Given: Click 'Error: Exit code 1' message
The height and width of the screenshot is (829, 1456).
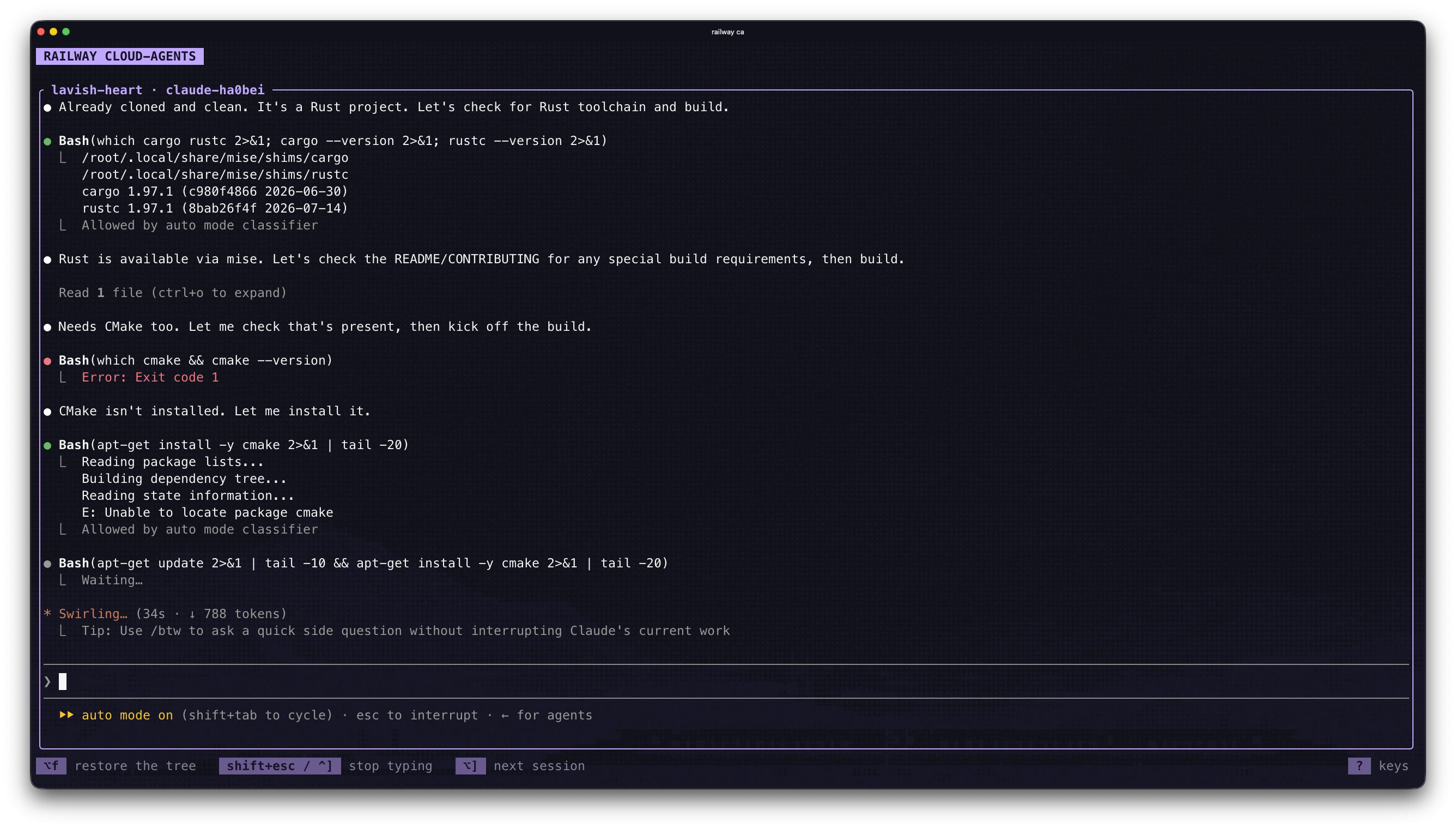Looking at the screenshot, I should pos(150,378).
